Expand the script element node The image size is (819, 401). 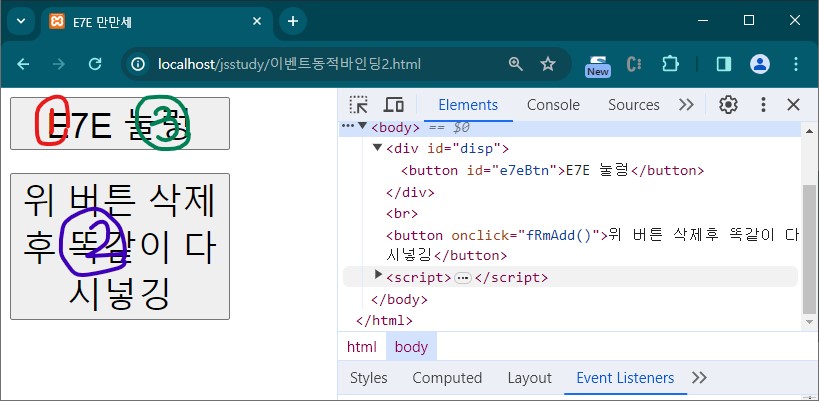[379, 275]
